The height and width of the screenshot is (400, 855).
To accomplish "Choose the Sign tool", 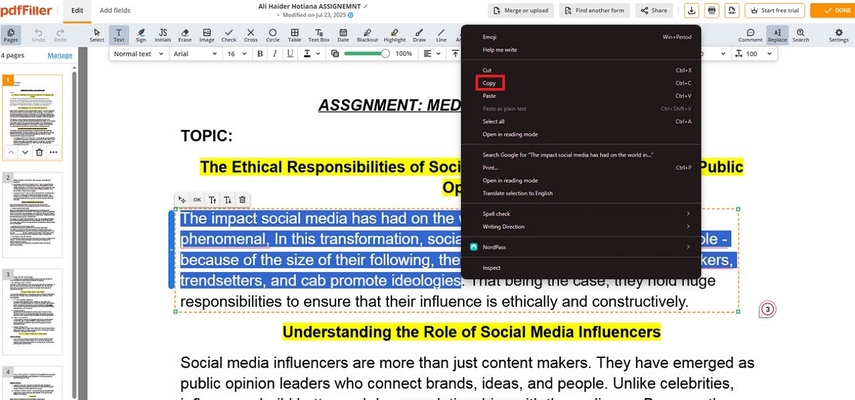I will click(x=141, y=35).
